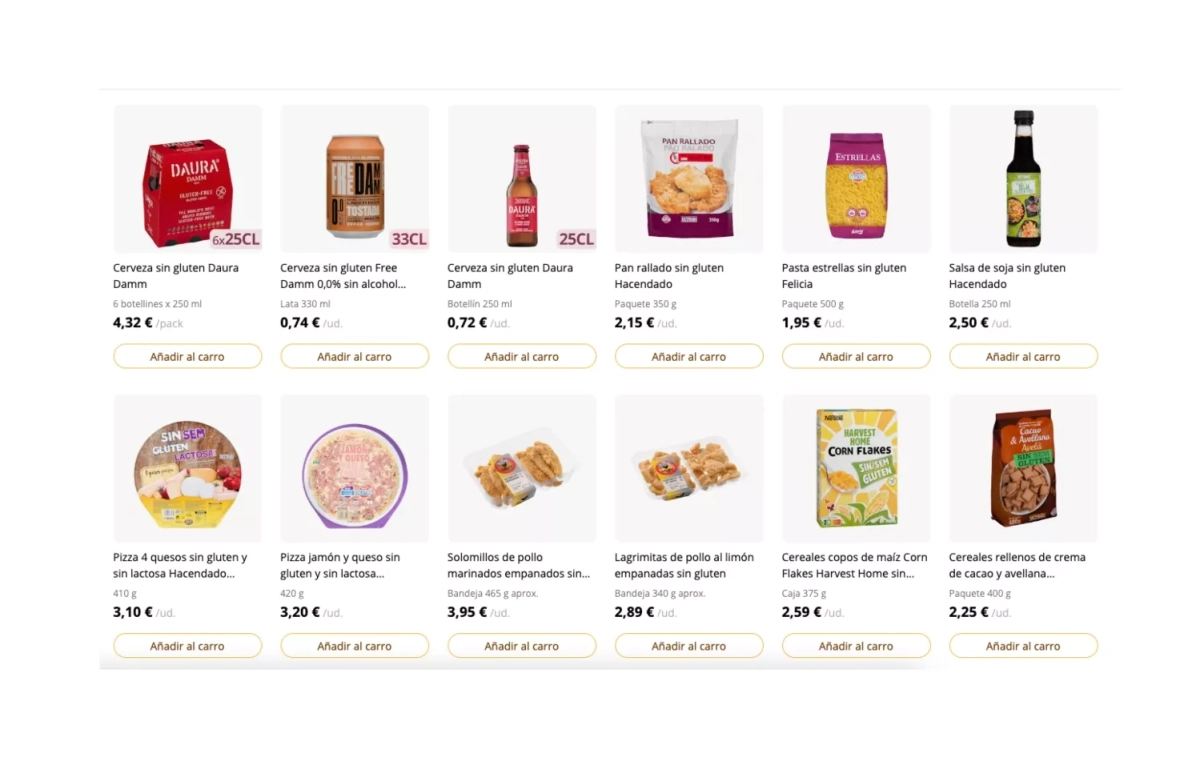View Corn Flakes Harvest Home box image

(x=856, y=468)
